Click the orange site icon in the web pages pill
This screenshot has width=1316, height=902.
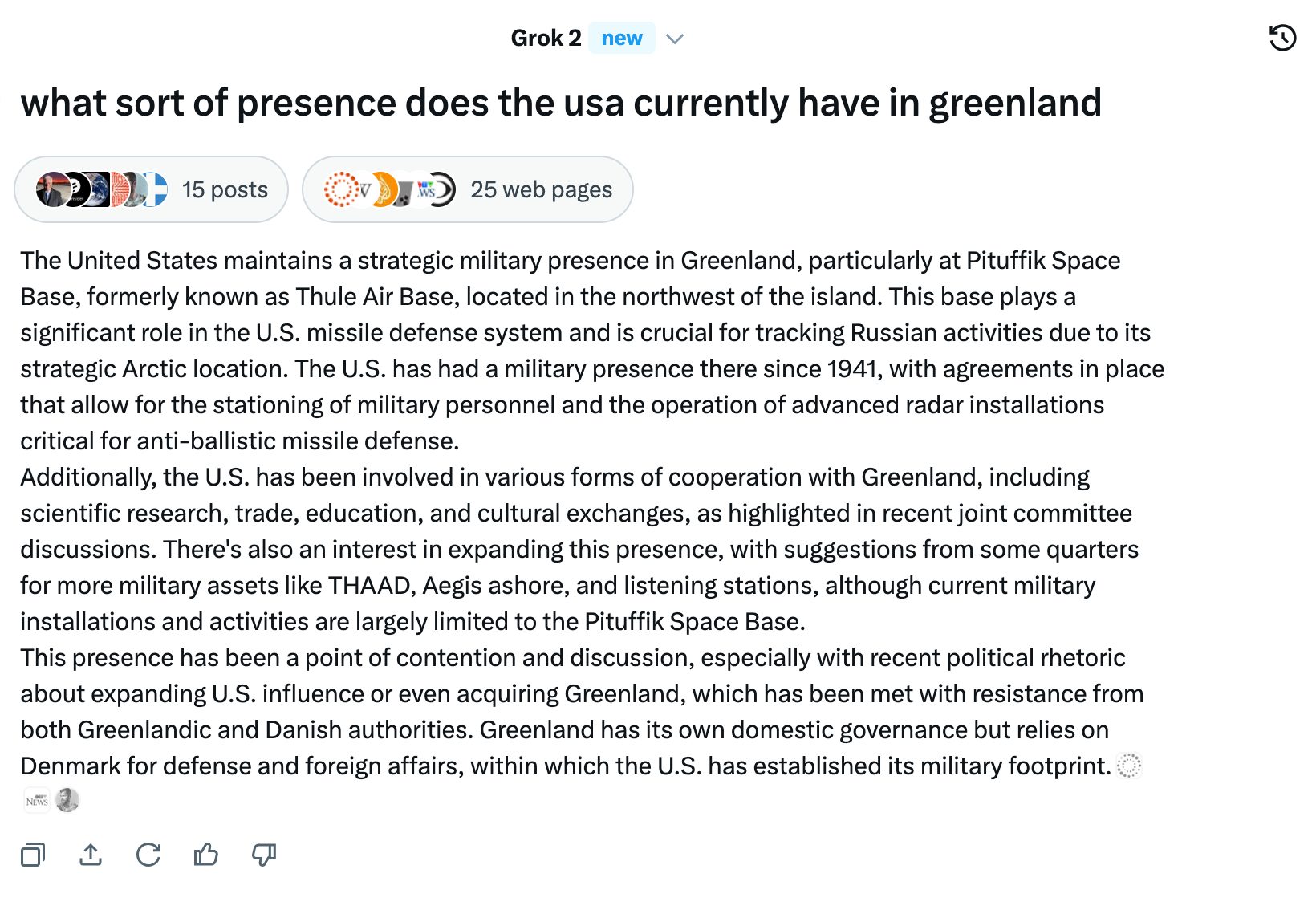coord(384,189)
